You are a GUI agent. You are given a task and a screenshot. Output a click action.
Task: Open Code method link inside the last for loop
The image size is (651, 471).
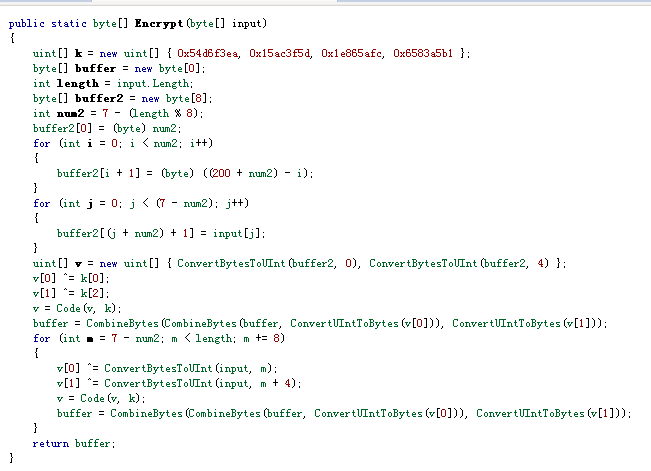[92, 398]
